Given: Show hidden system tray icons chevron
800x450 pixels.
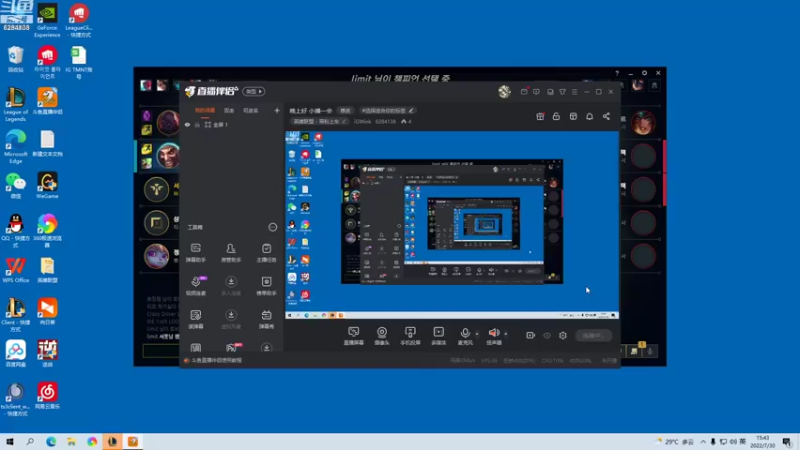Looking at the screenshot, I should (703, 442).
